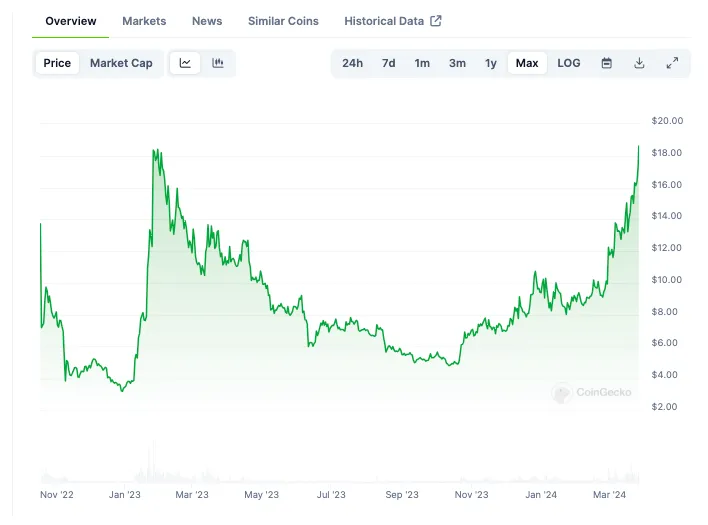Set chart range to 24h
Screen dimensions: 708x525
click(x=352, y=63)
